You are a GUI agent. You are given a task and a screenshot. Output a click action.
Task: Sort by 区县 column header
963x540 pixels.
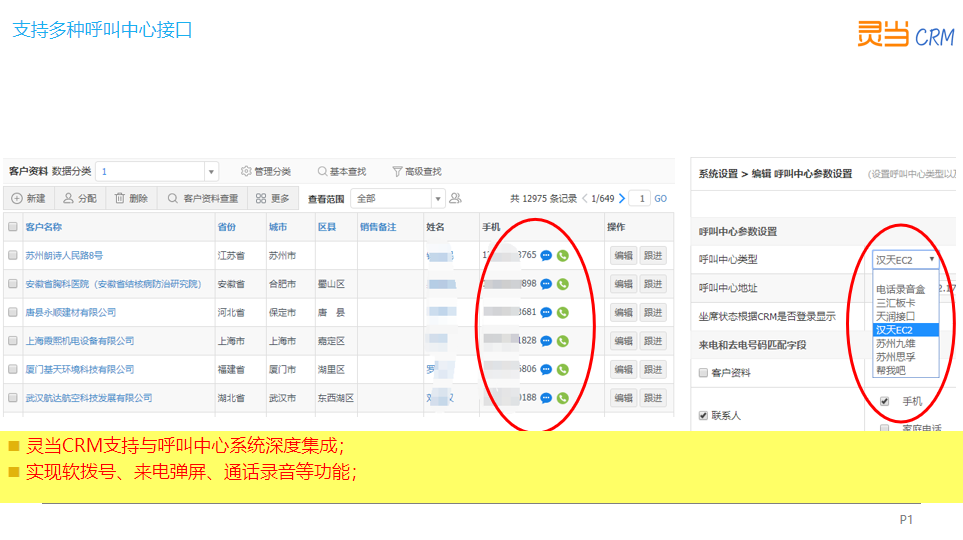tap(327, 227)
